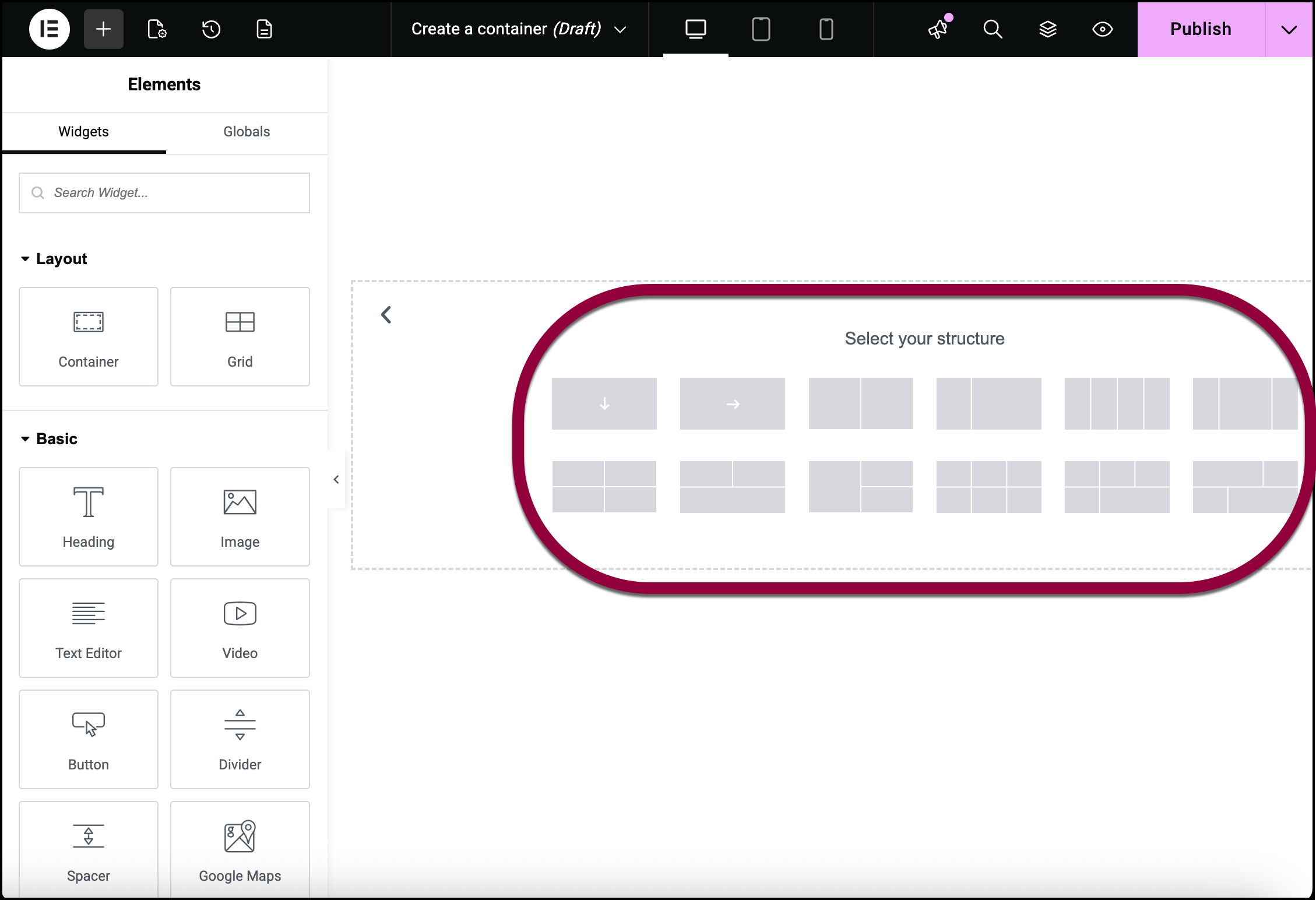
Task: Click the plus Add Element button
Action: (103, 29)
